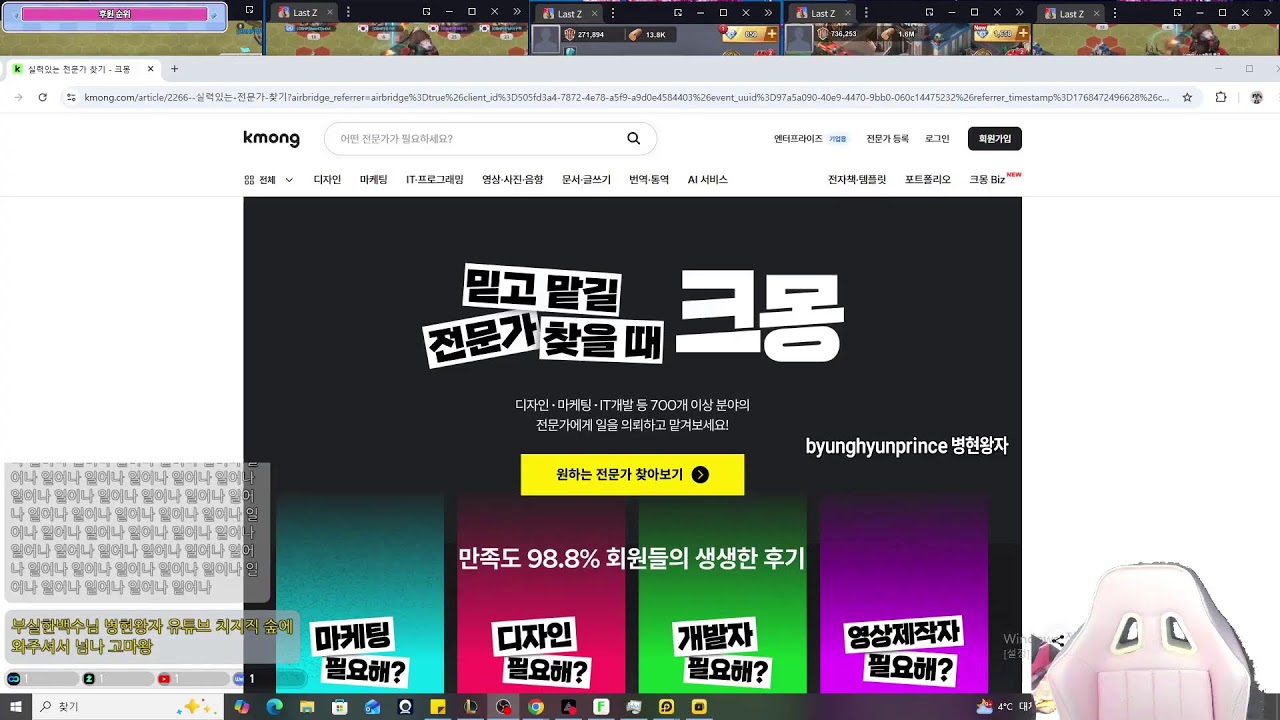
Task: Click the 로그인 link
Action: (x=937, y=139)
